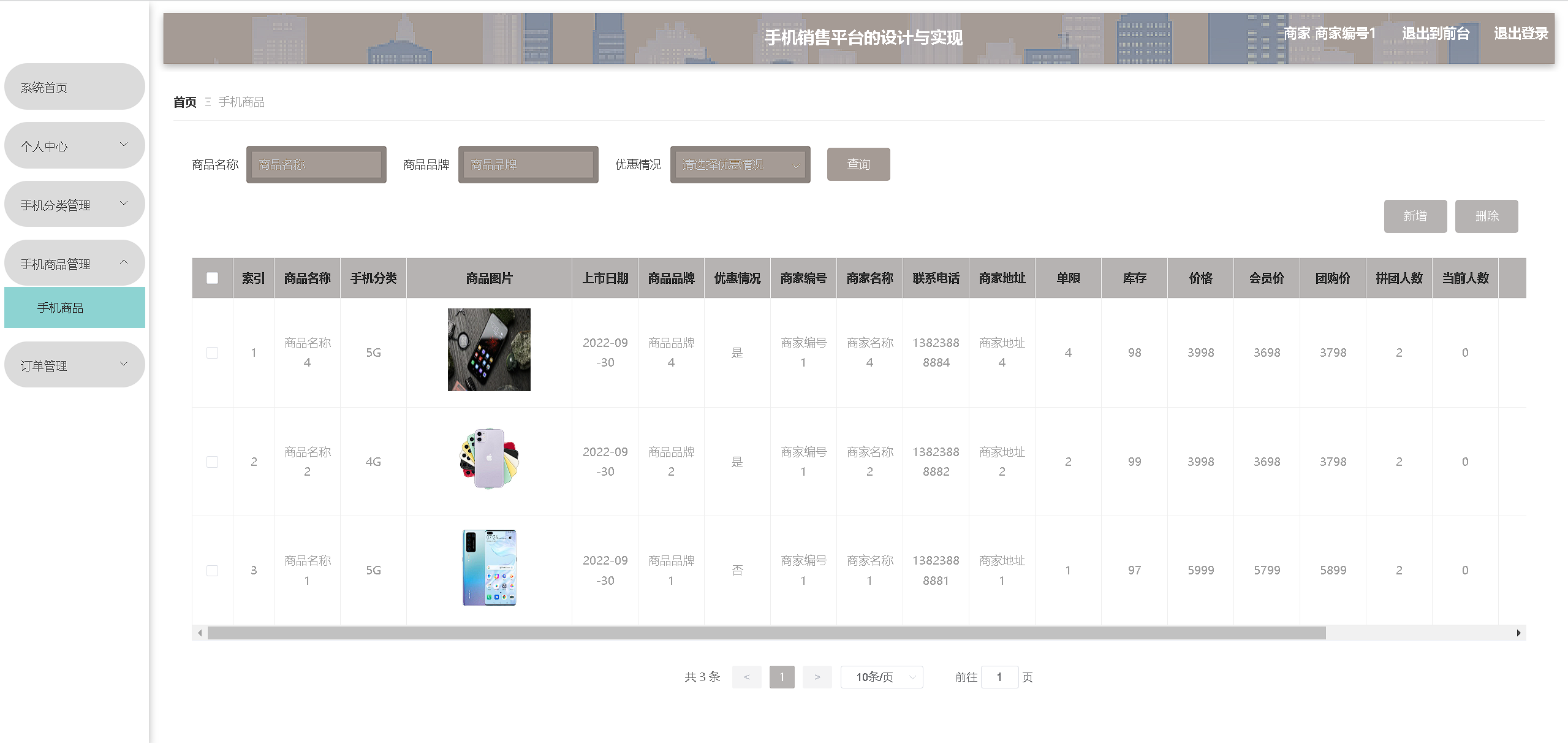Open the Huawei phone image in row 3
This screenshot has height=743, width=1568.
(x=489, y=568)
